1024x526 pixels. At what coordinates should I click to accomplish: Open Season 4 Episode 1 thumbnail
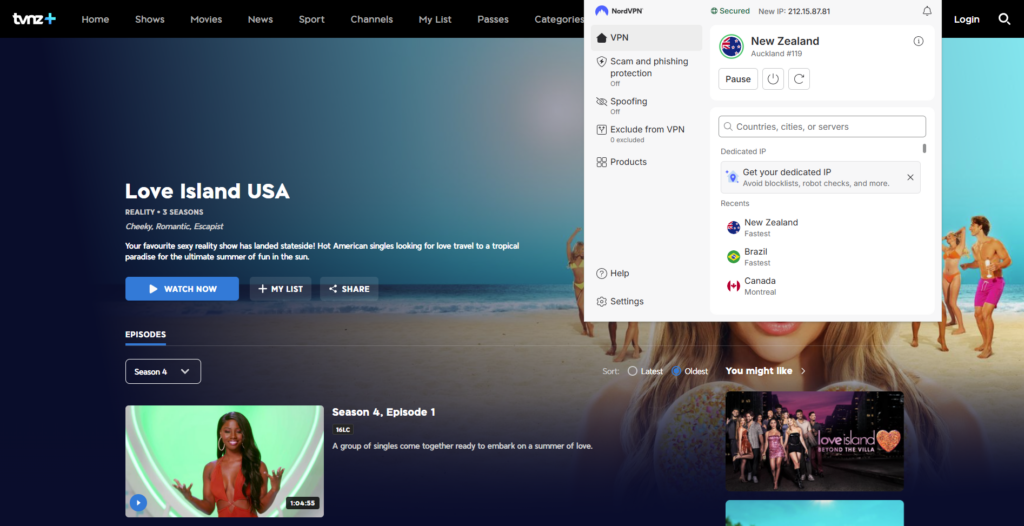click(225, 461)
